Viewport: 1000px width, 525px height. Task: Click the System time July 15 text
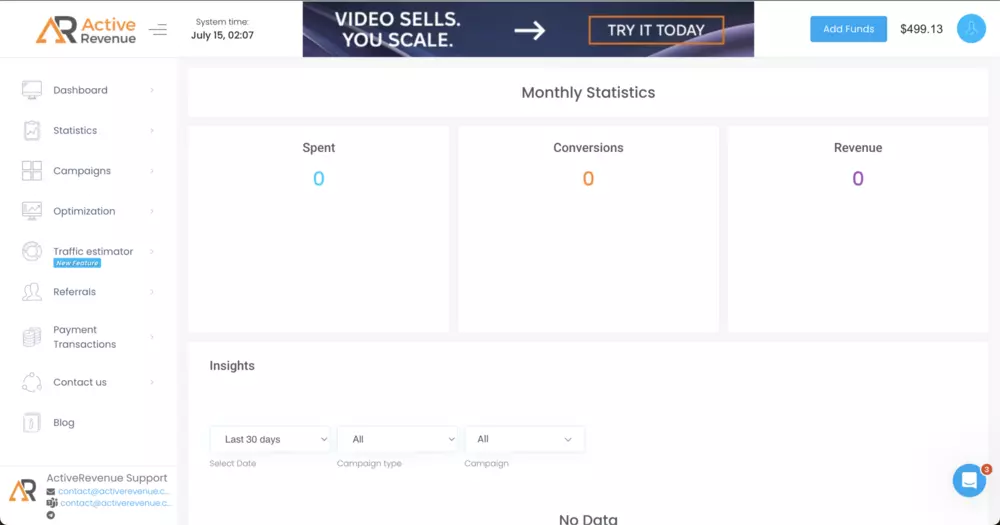coord(222,29)
